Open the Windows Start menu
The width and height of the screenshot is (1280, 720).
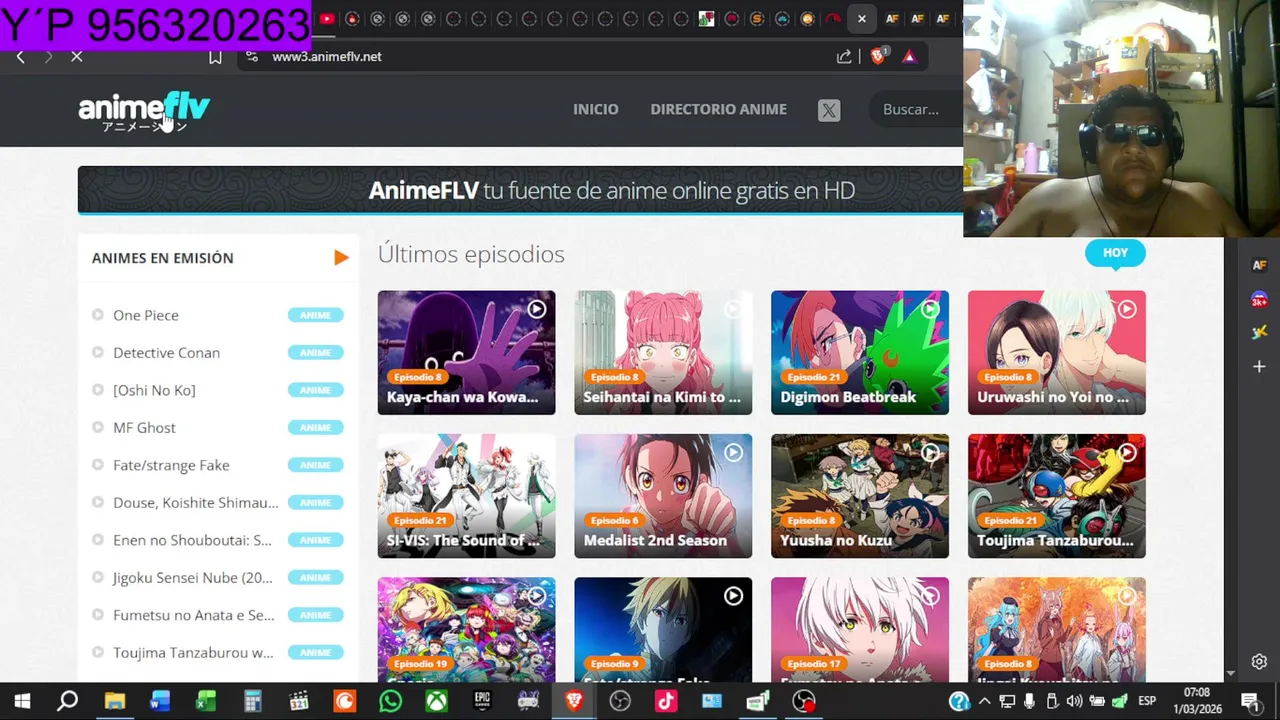(x=22, y=701)
